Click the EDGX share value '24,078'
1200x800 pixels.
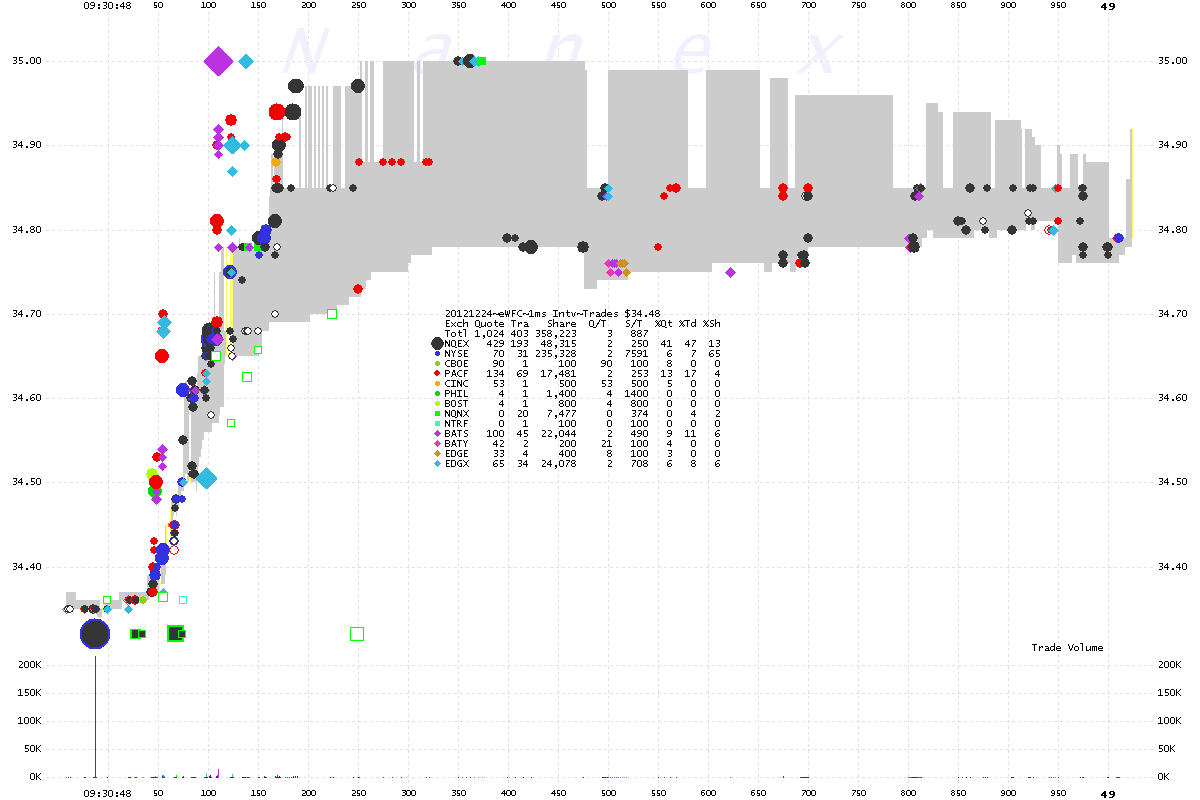pyautogui.click(x=559, y=464)
